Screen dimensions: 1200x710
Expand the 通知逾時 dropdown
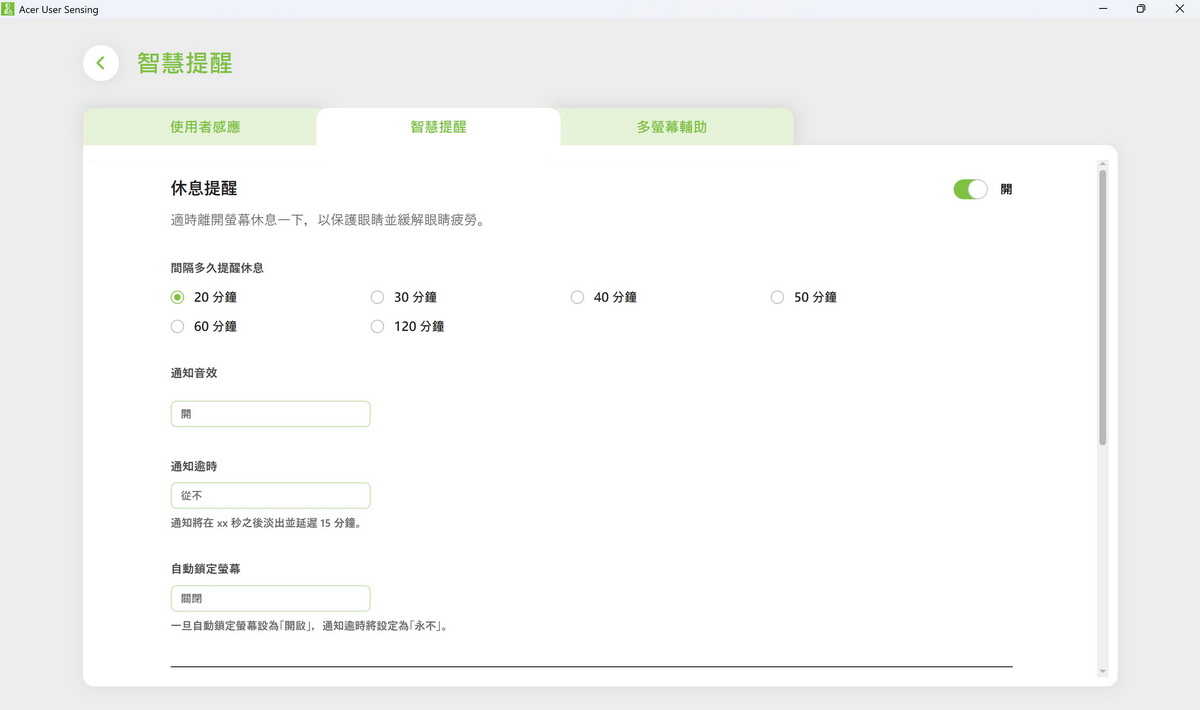tap(270, 495)
